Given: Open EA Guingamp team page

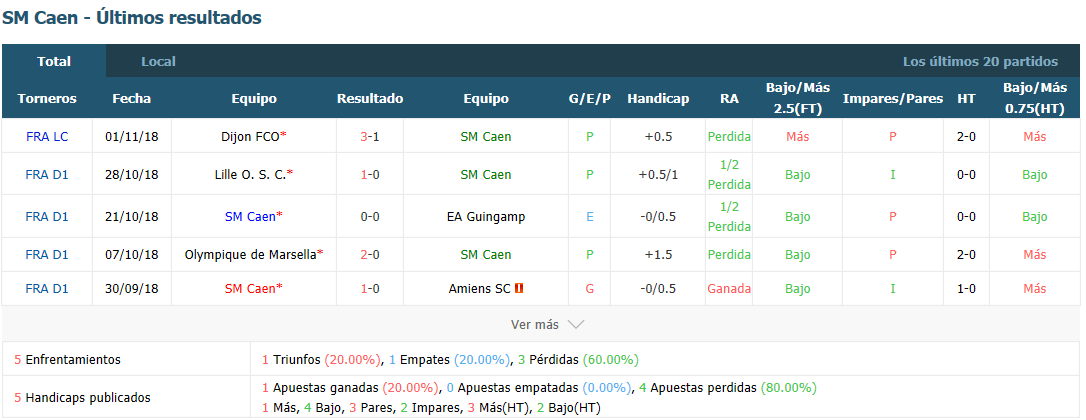Looking at the screenshot, I should coord(486,216).
